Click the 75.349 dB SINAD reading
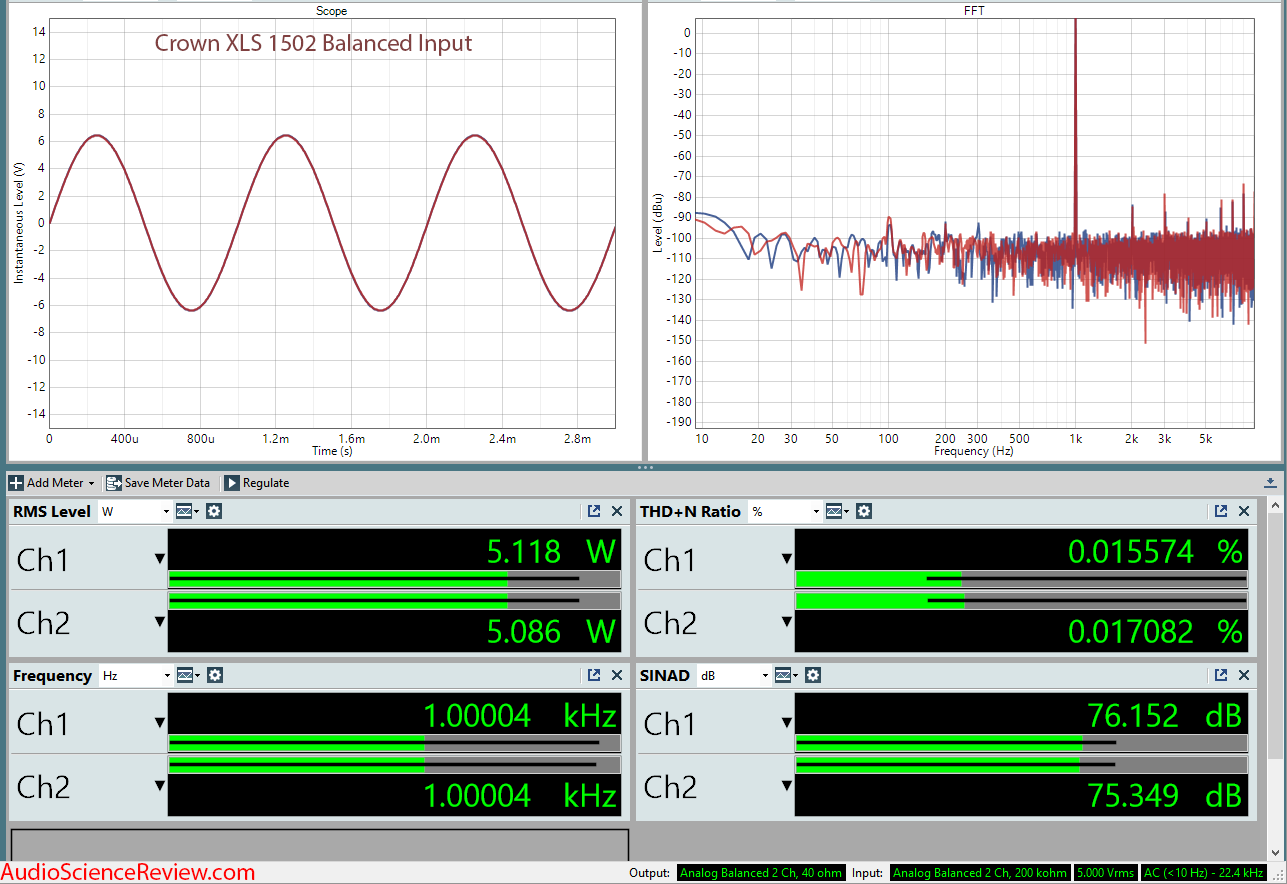Screen dimensions: 1287x884 pos(1164,795)
